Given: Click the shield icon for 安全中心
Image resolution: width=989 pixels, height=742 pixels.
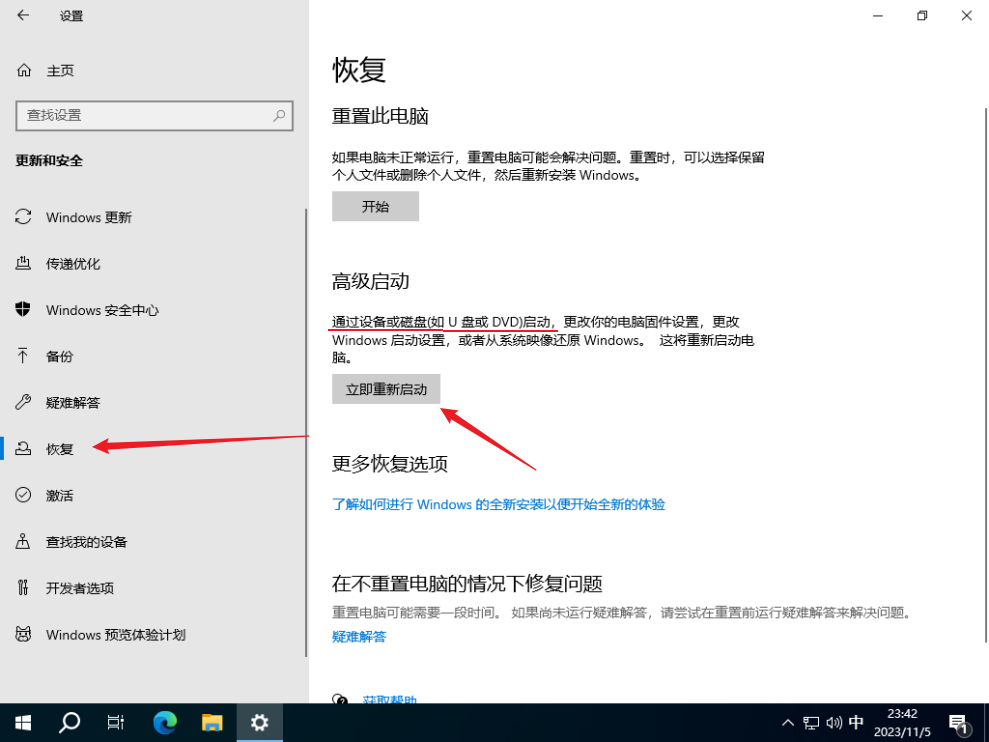Looking at the screenshot, I should click(x=23, y=309).
